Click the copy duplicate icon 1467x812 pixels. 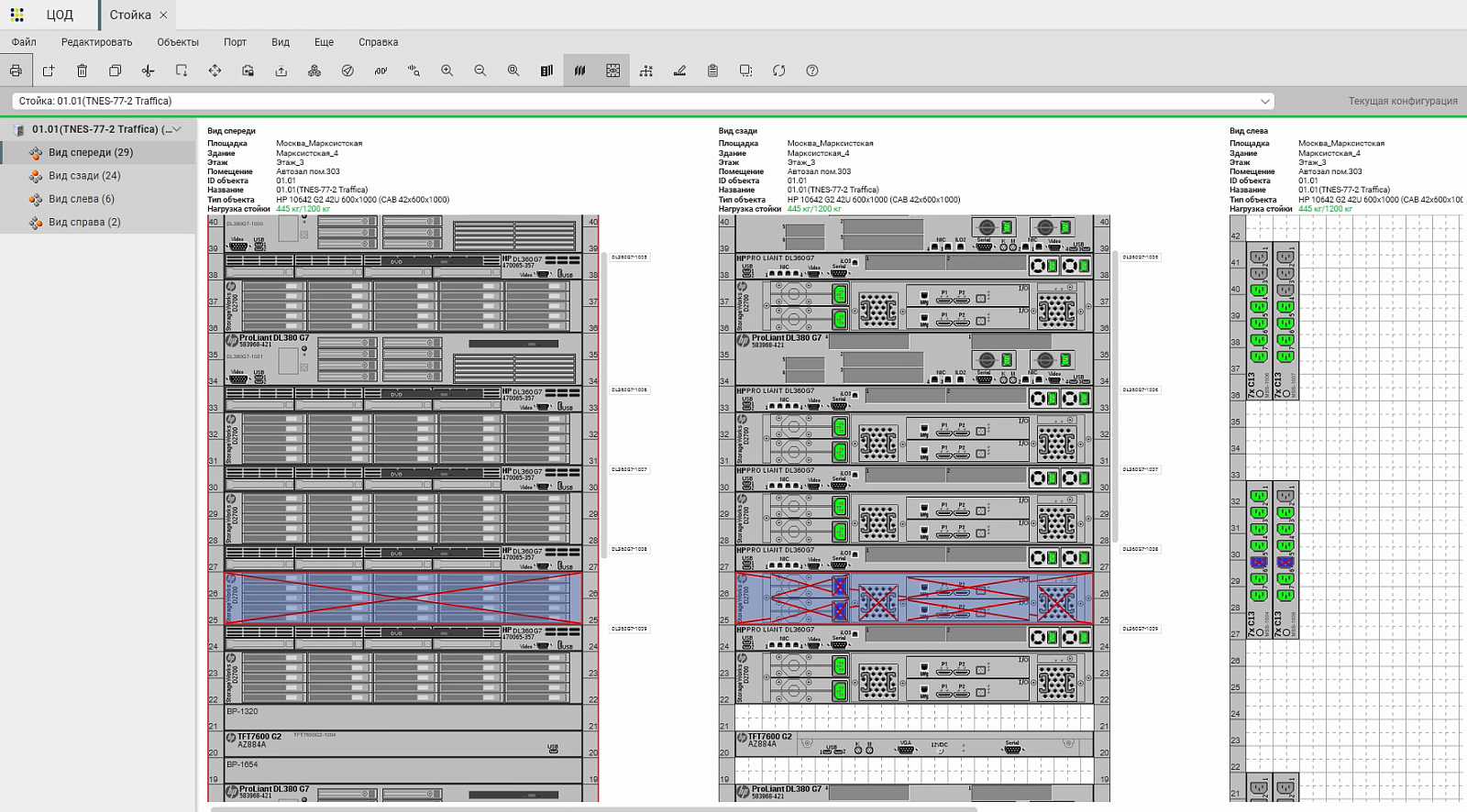pyautogui.click(x=115, y=71)
